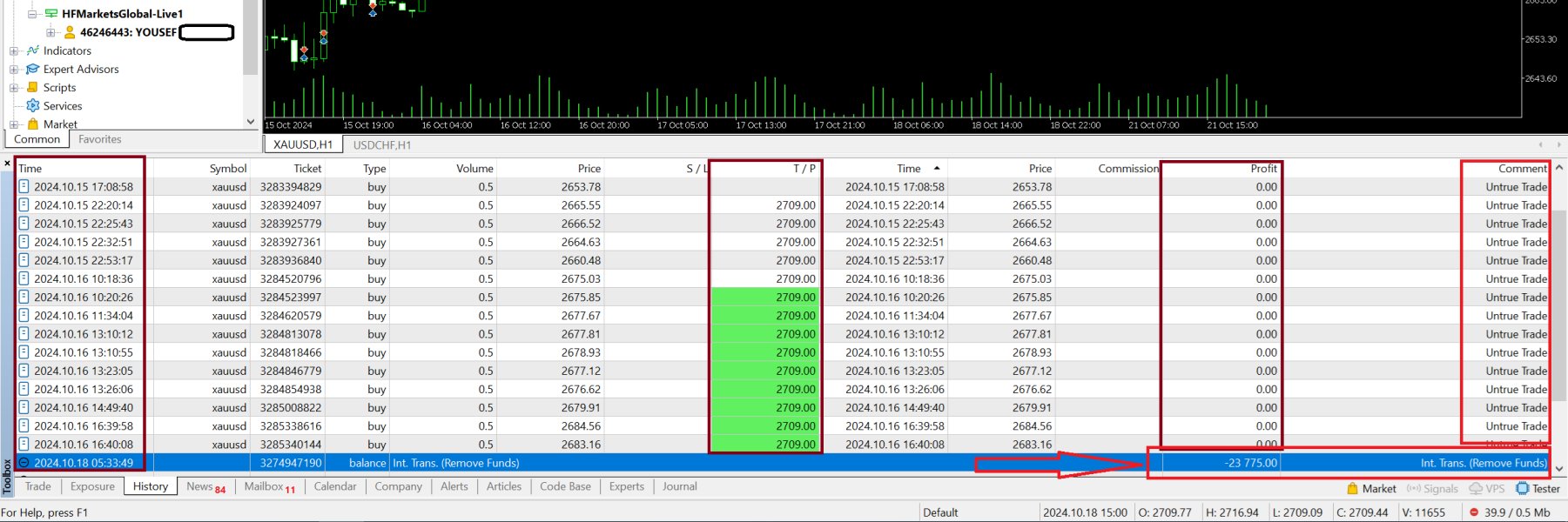Switch to Favorites tab in Navigator
The image size is (1568, 522).
(99, 139)
